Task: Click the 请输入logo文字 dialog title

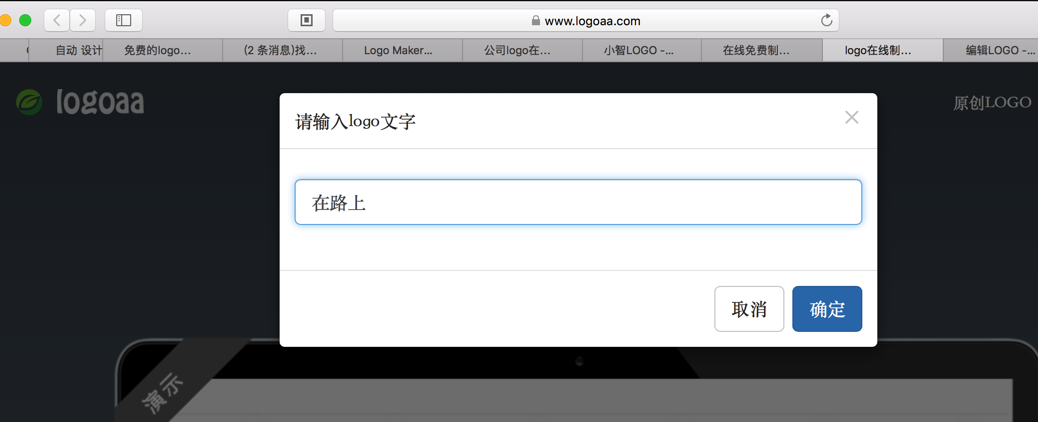Action: (x=355, y=122)
